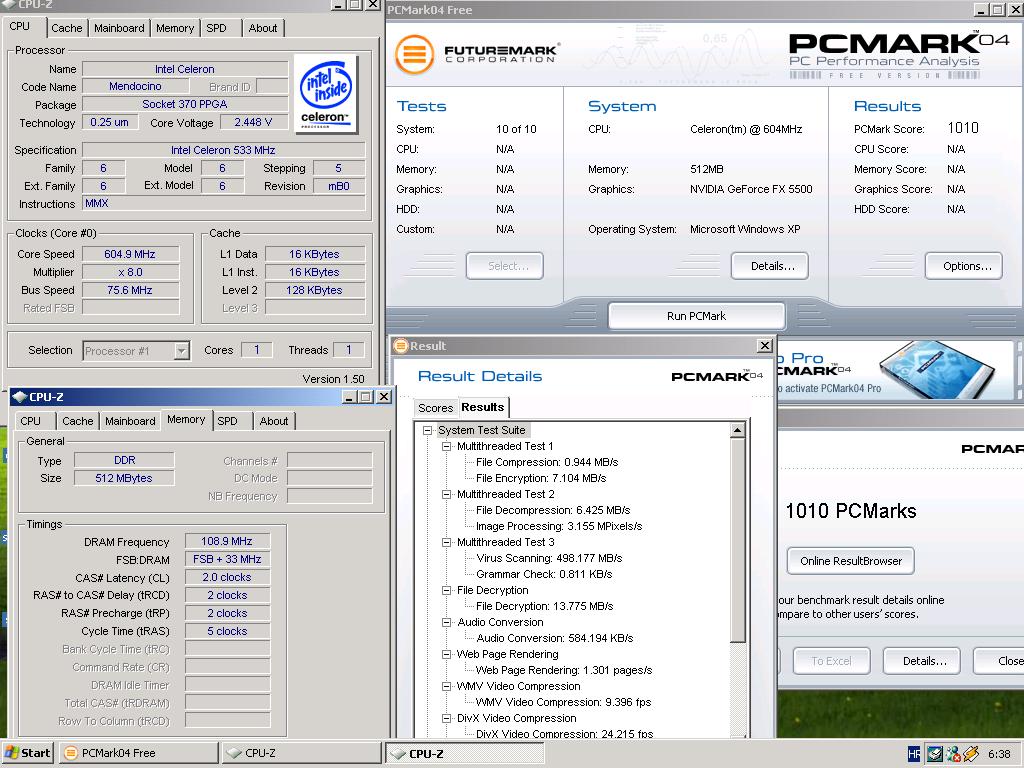Viewport: 1024px width, 768px height.
Task: Close the lower CPU-Z Memory window
Action: pos(384,396)
